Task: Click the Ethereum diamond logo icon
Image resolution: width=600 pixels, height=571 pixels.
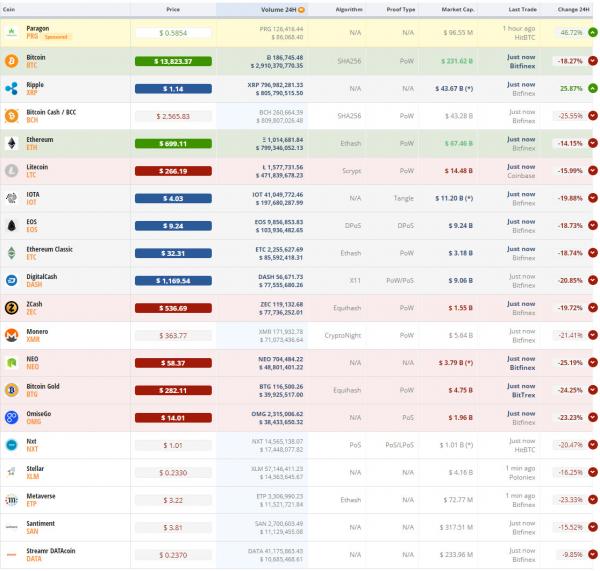Action: point(11,143)
